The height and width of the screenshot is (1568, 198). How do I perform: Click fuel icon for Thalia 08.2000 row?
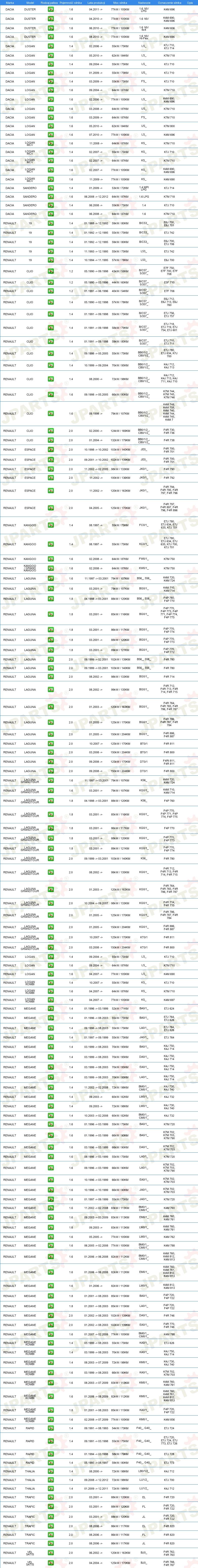coord(51,1471)
